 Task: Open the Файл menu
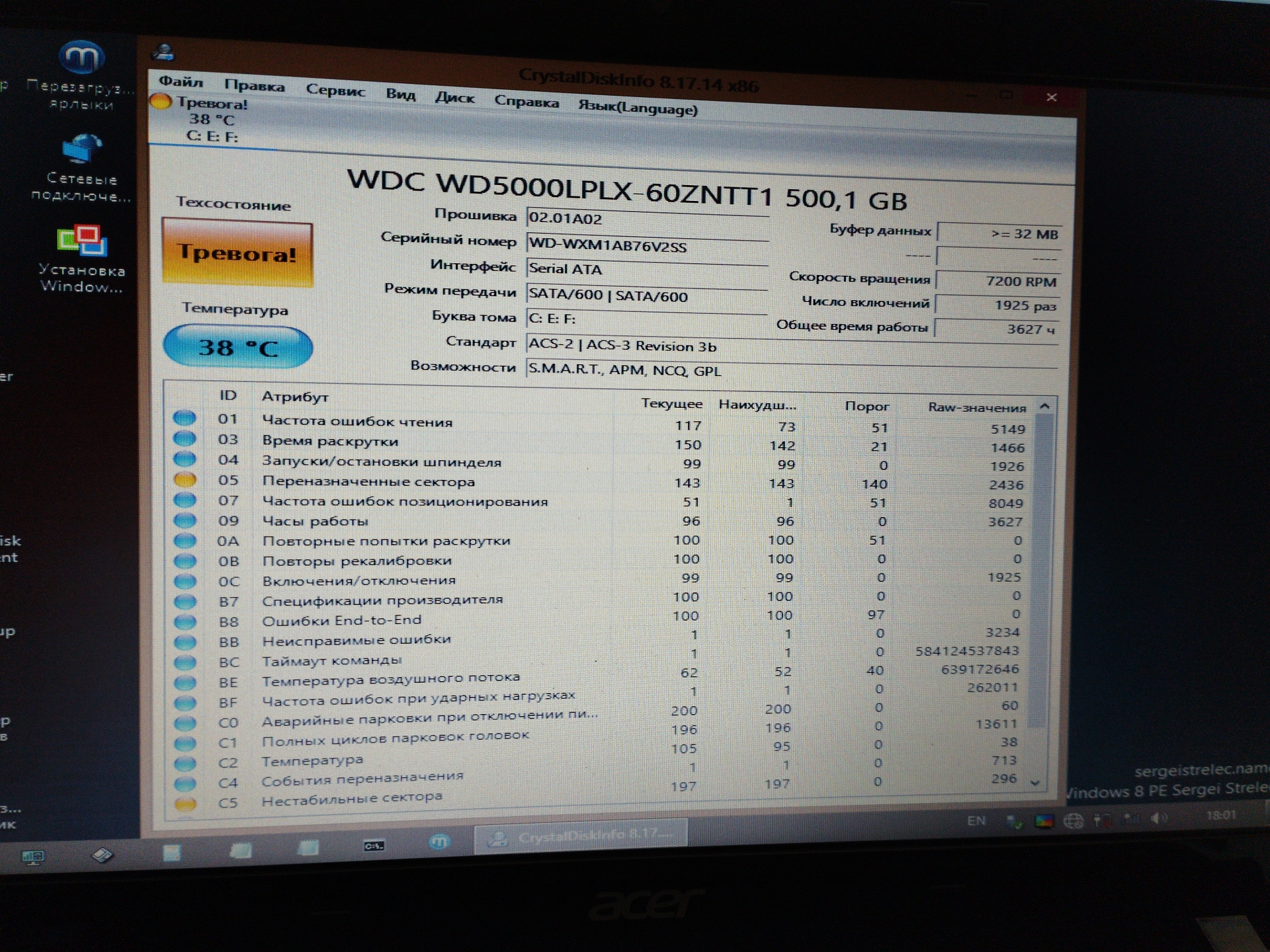pos(181,82)
